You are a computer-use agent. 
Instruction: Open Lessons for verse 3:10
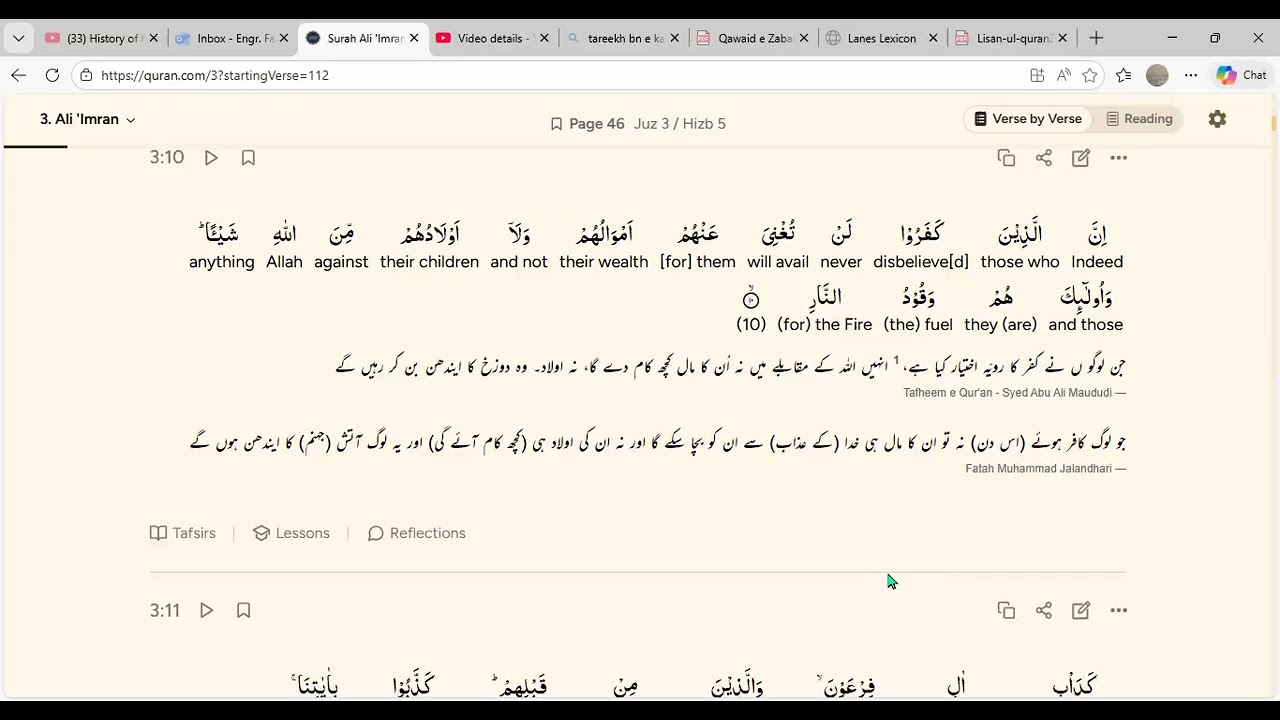point(291,533)
